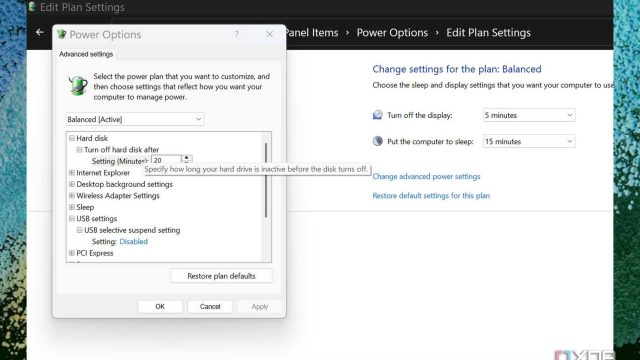
Task: Click the large battery power plan icon
Action: tap(78, 86)
